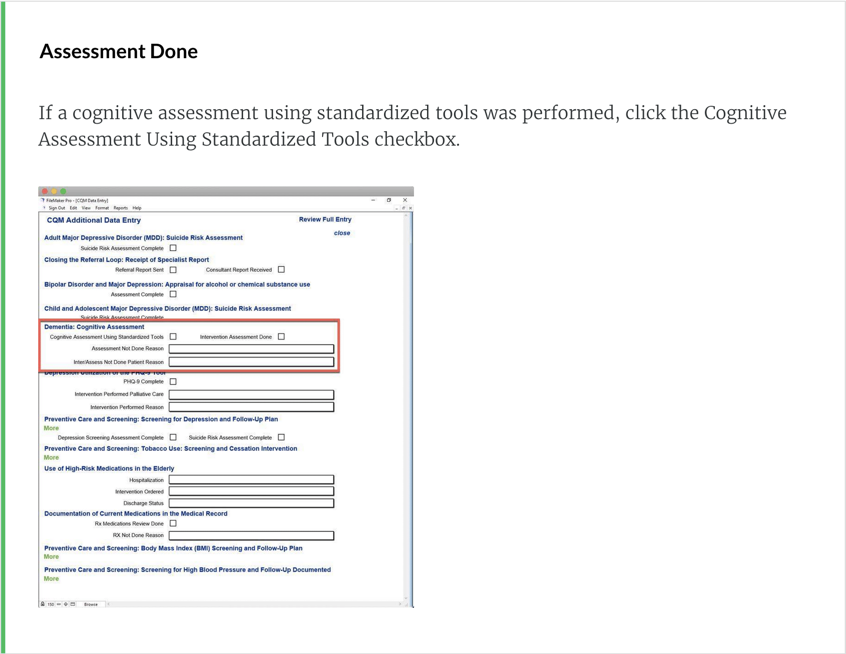Tick Rx Medications Review Done checkbox
This screenshot has width=846, height=654.
click(x=173, y=523)
